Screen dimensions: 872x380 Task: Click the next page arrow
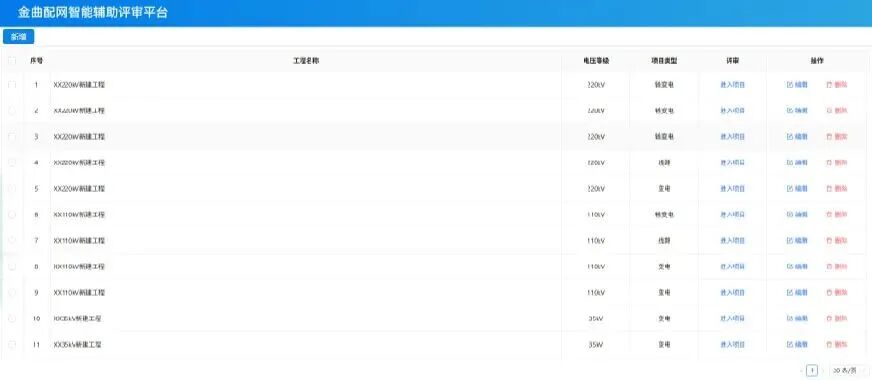[824, 371]
